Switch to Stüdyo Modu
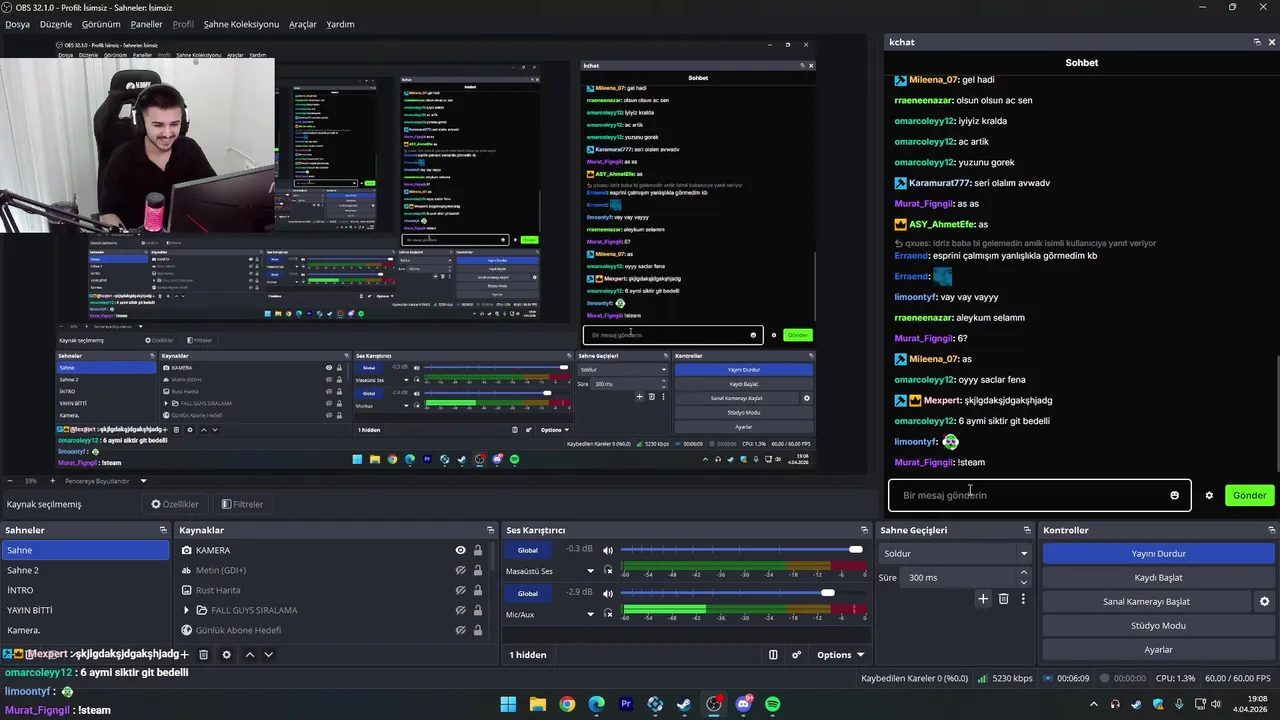1280x720 pixels. point(1158,625)
